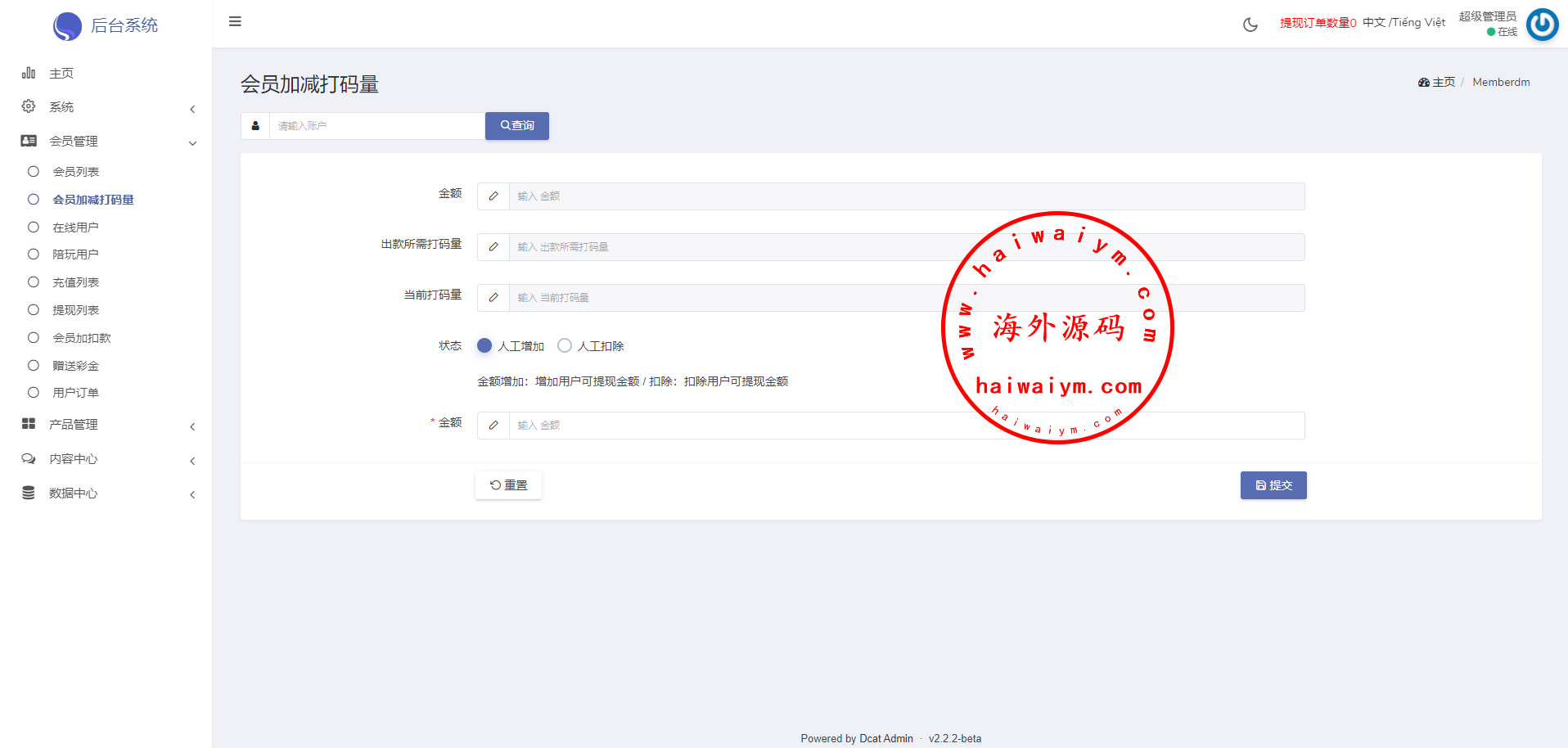Click the 提交 submit button
Viewport: 1568px width, 748px height.
click(1273, 485)
